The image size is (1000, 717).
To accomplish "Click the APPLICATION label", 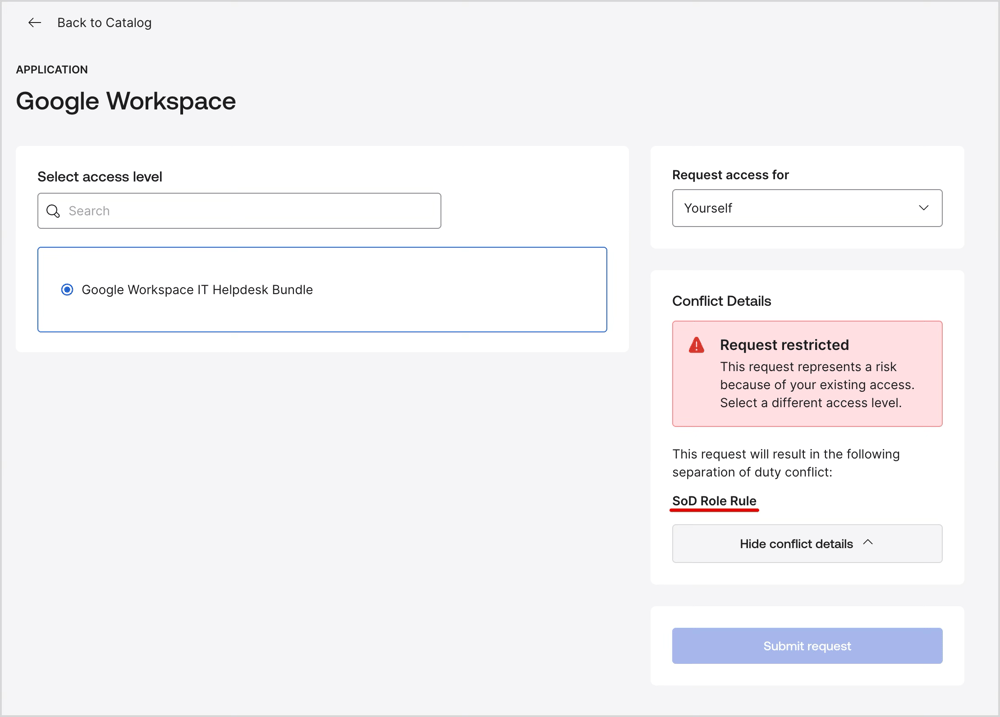I will pos(52,70).
